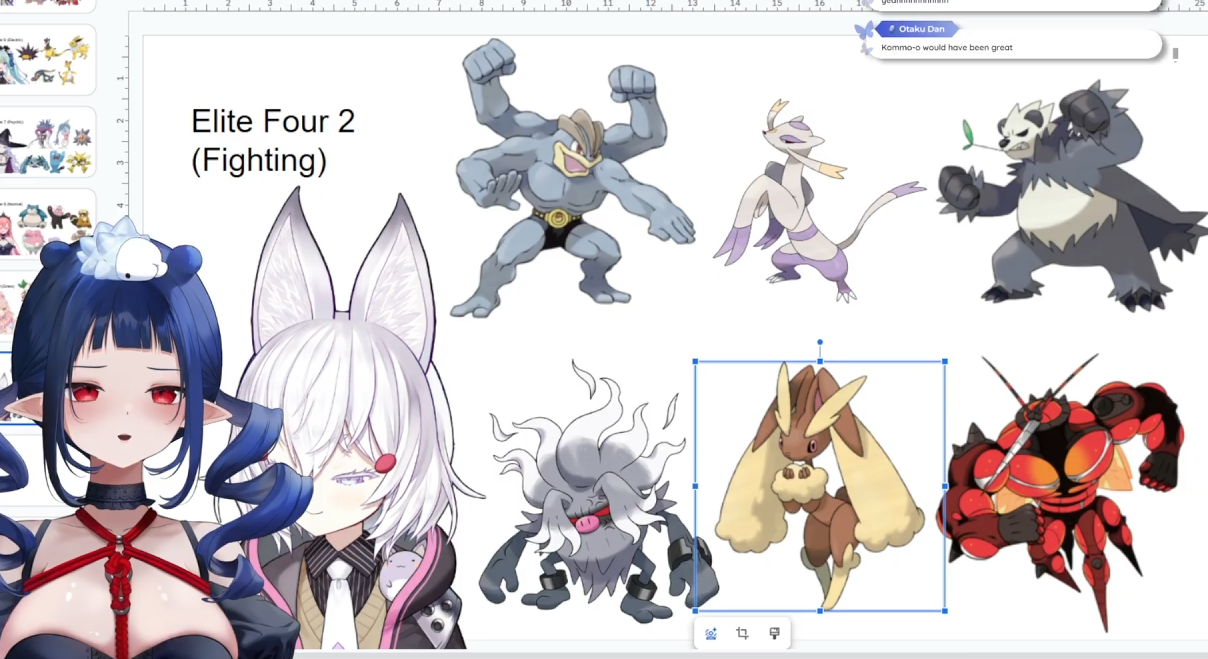The width and height of the screenshot is (1208, 659).
Task: Click the rotation handle above Lopunny image
Action: 820,342
